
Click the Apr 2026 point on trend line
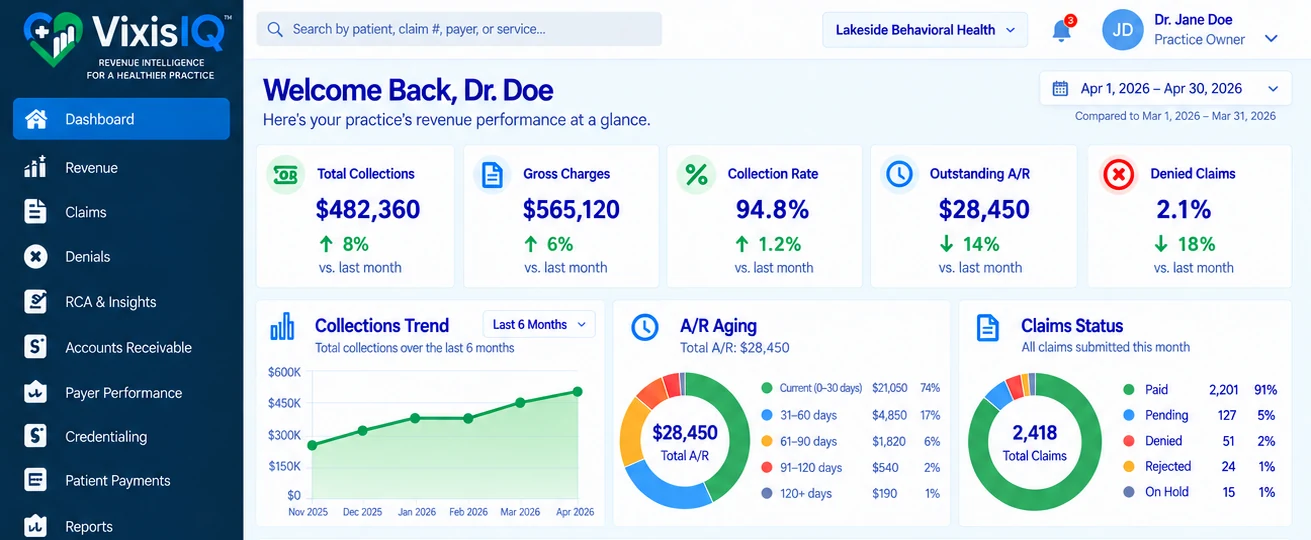[x=577, y=392]
